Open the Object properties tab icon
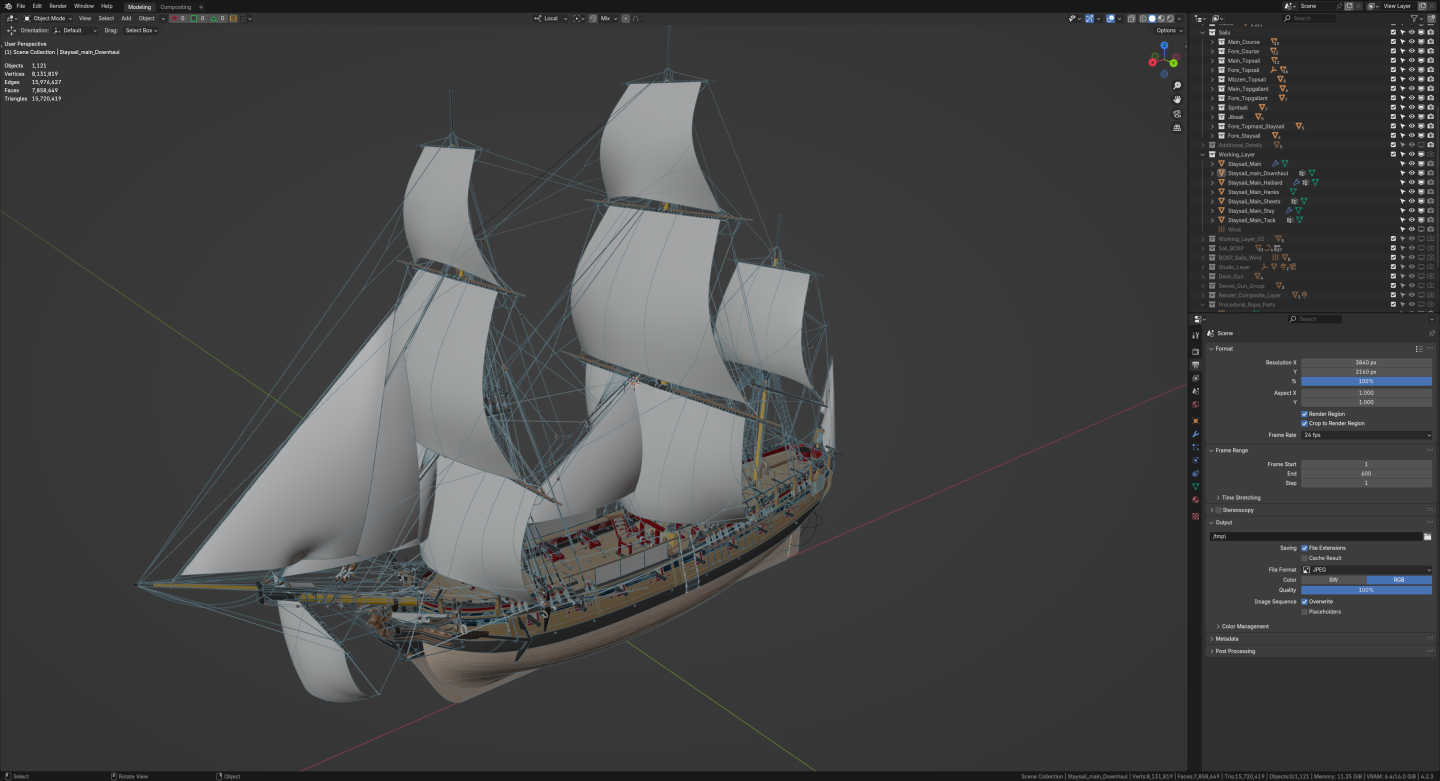1440x781 pixels. click(1195, 421)
